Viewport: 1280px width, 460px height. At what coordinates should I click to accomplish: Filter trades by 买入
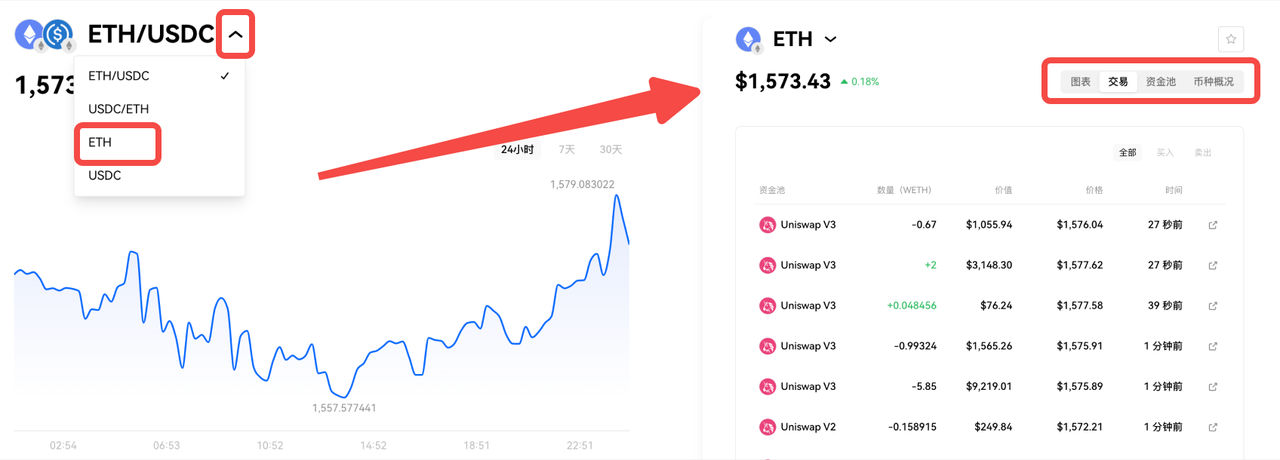[x=1165, y=153]
